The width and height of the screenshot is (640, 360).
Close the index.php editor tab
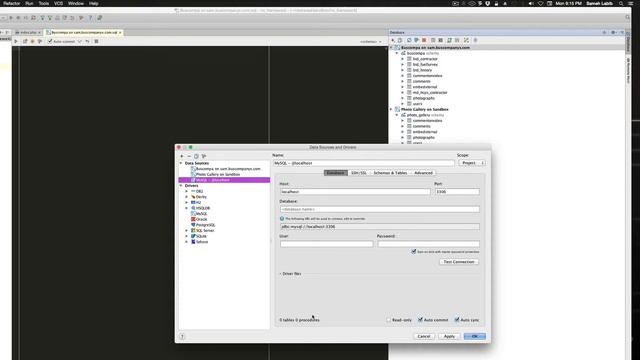click(39, 32)
